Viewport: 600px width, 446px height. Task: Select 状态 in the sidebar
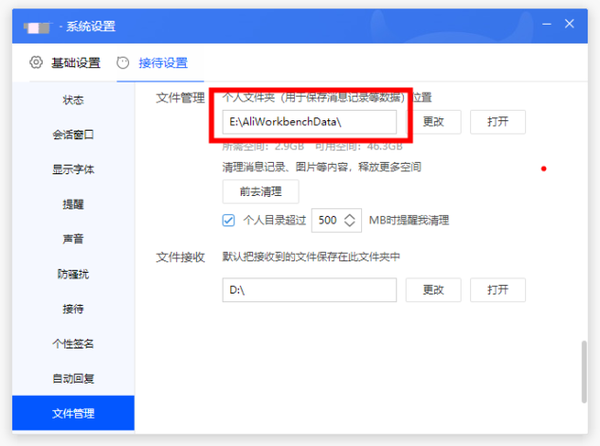pos(73,100)
